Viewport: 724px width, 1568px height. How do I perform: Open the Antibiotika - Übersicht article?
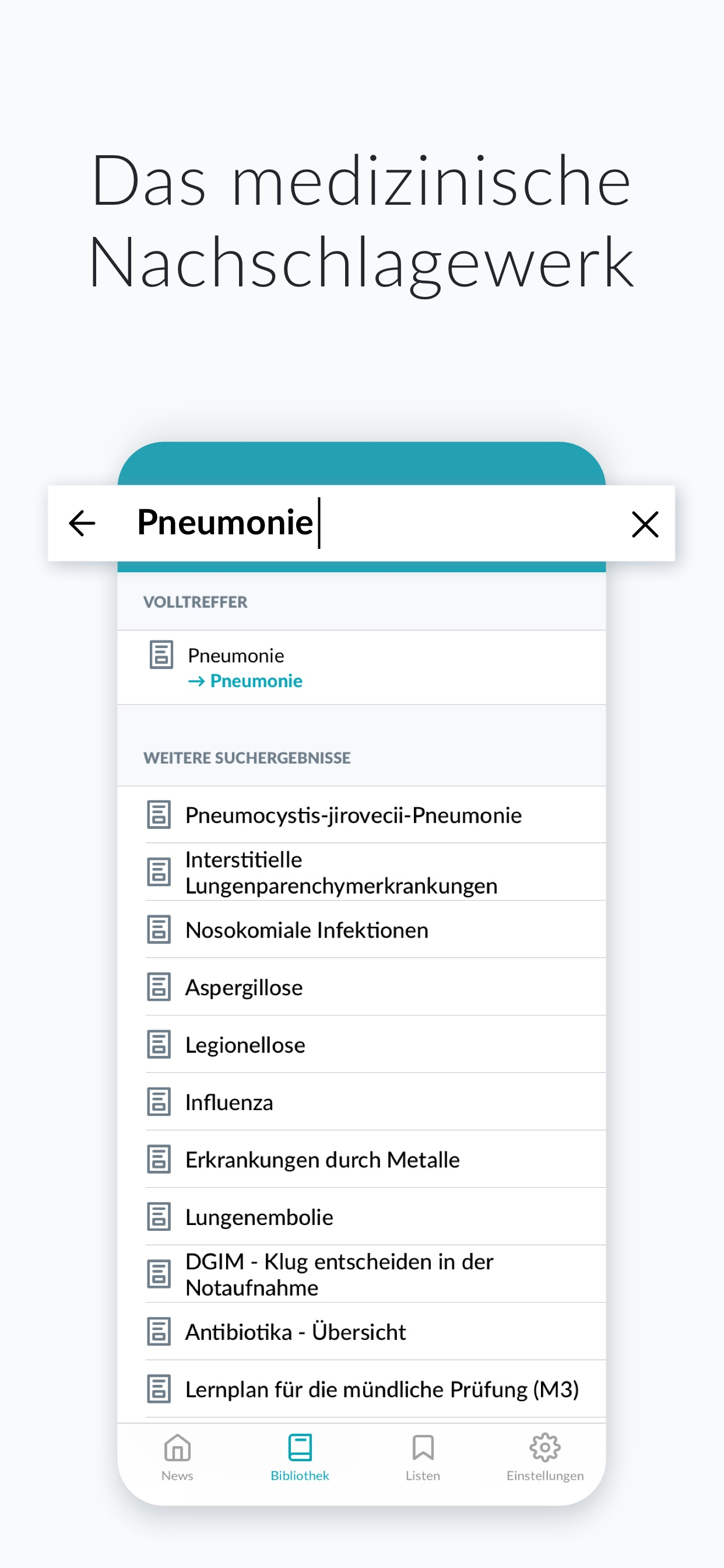pyautogui.click(x=296, y=1332)
